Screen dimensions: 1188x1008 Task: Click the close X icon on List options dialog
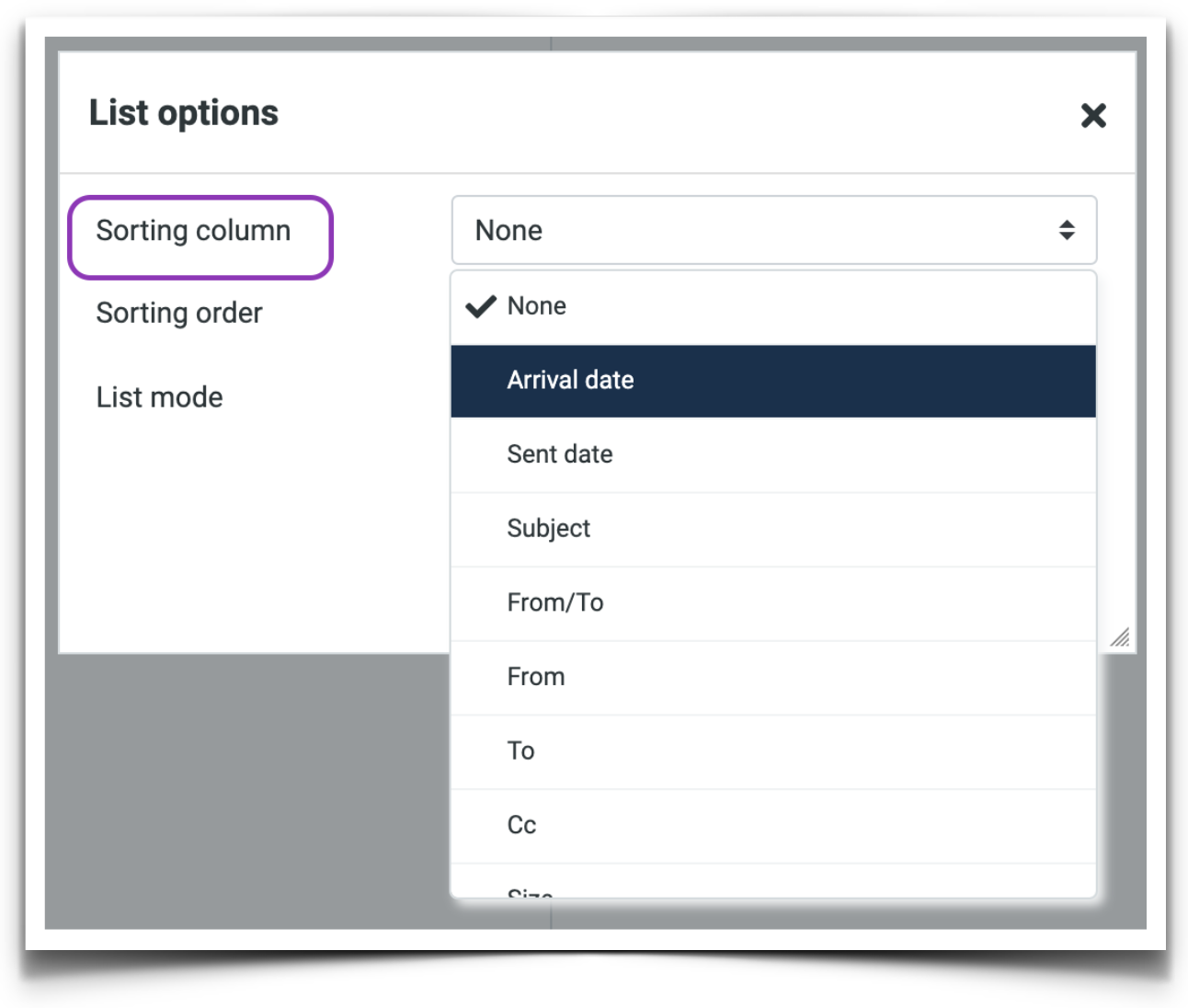point(1093,116)
